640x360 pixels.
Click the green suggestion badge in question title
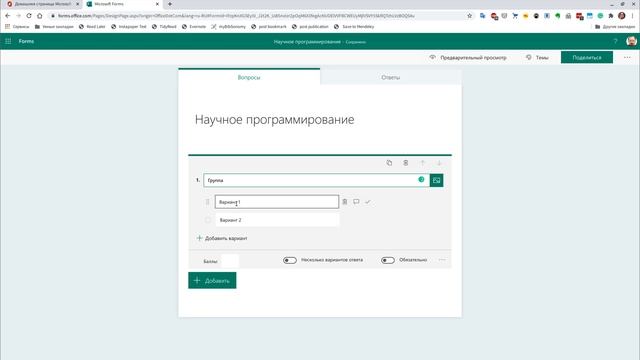pos(421,180)
